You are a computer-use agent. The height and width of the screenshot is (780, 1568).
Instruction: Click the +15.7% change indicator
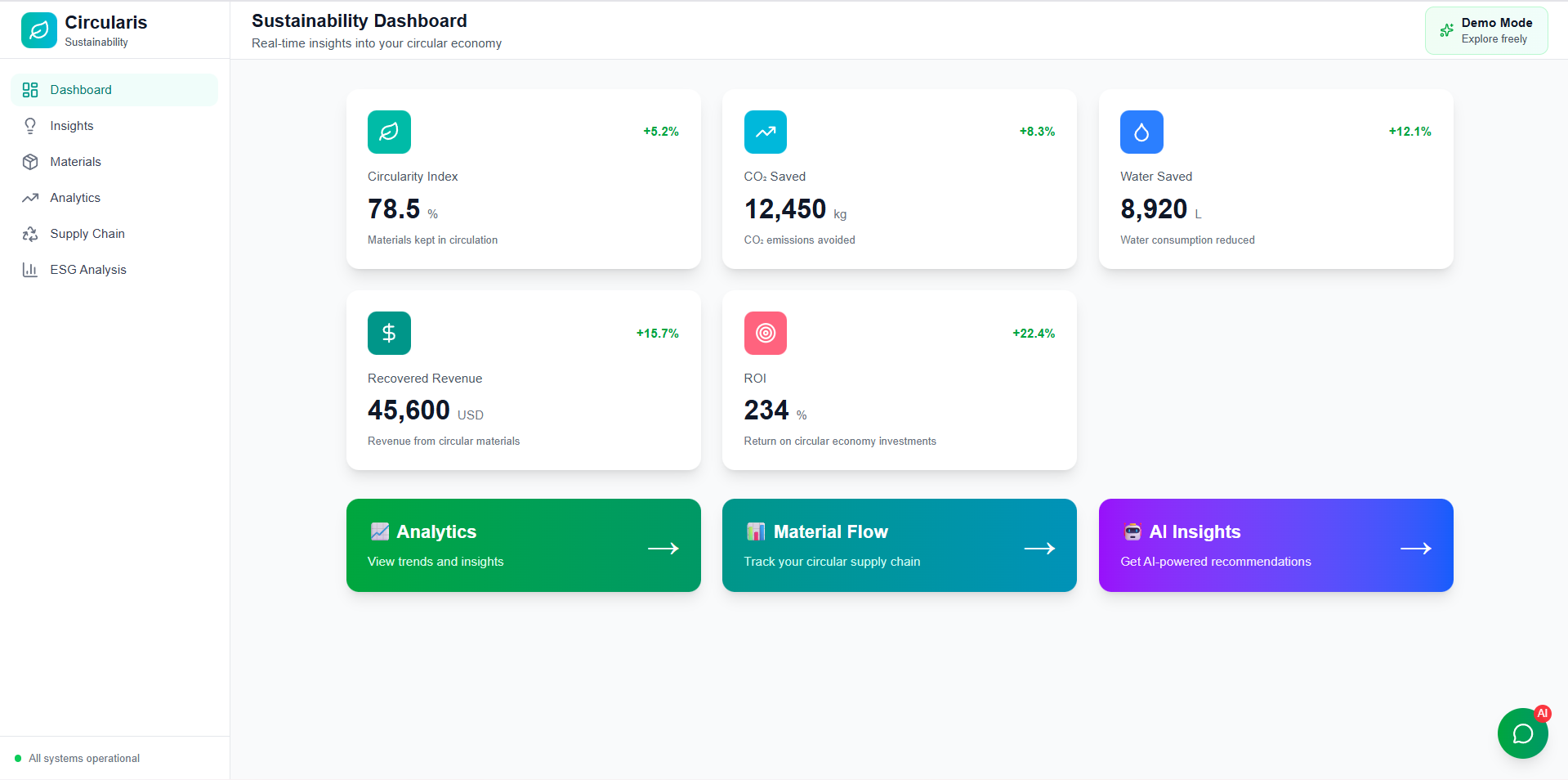coord(658,334)
